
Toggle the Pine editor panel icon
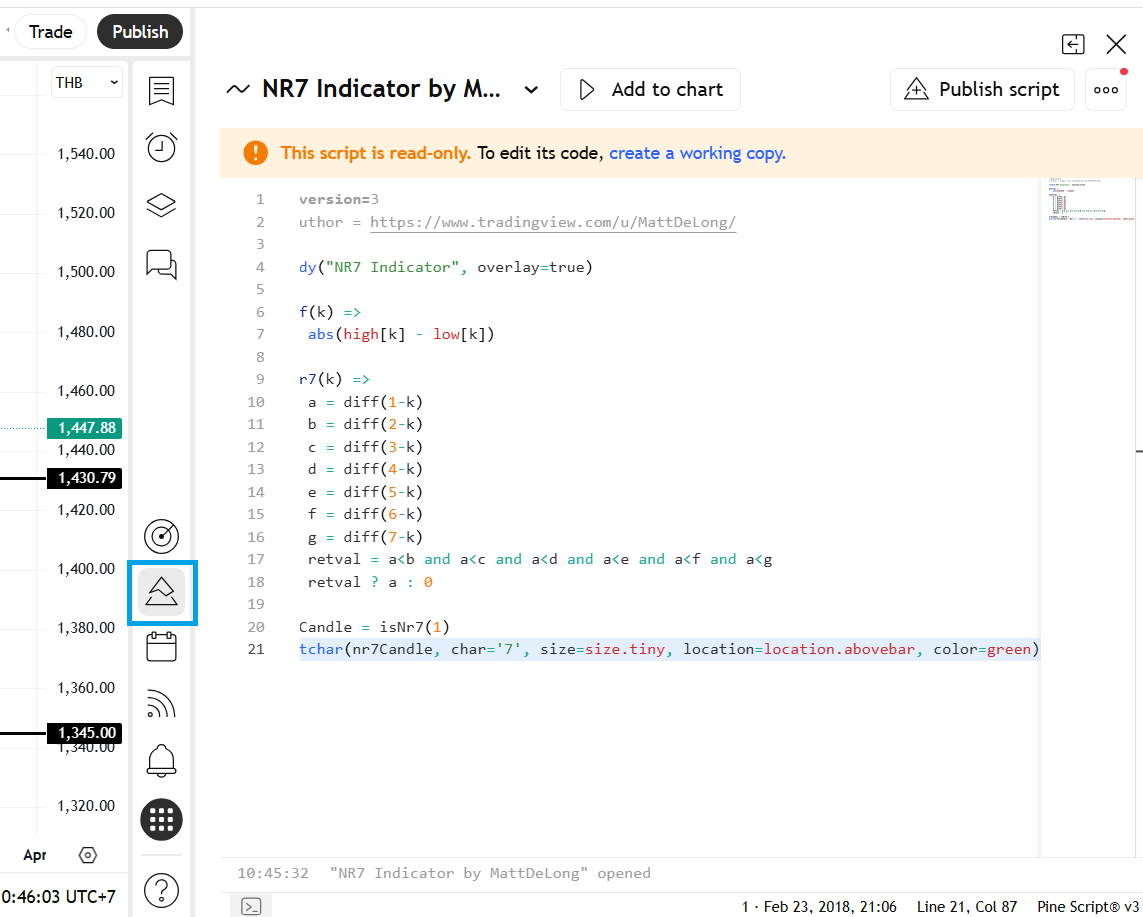pyautogui.click(x=162, y=593)
